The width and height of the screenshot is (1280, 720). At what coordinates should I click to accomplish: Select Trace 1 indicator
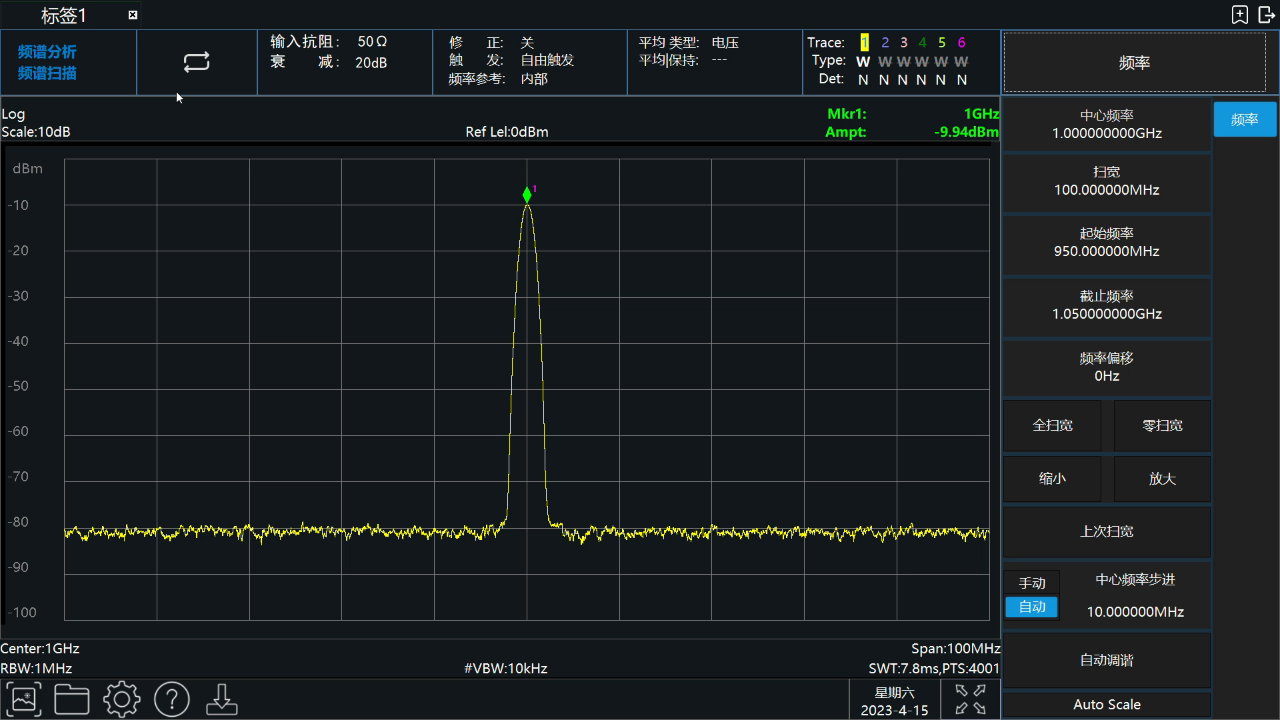click(x=864, y=43)
